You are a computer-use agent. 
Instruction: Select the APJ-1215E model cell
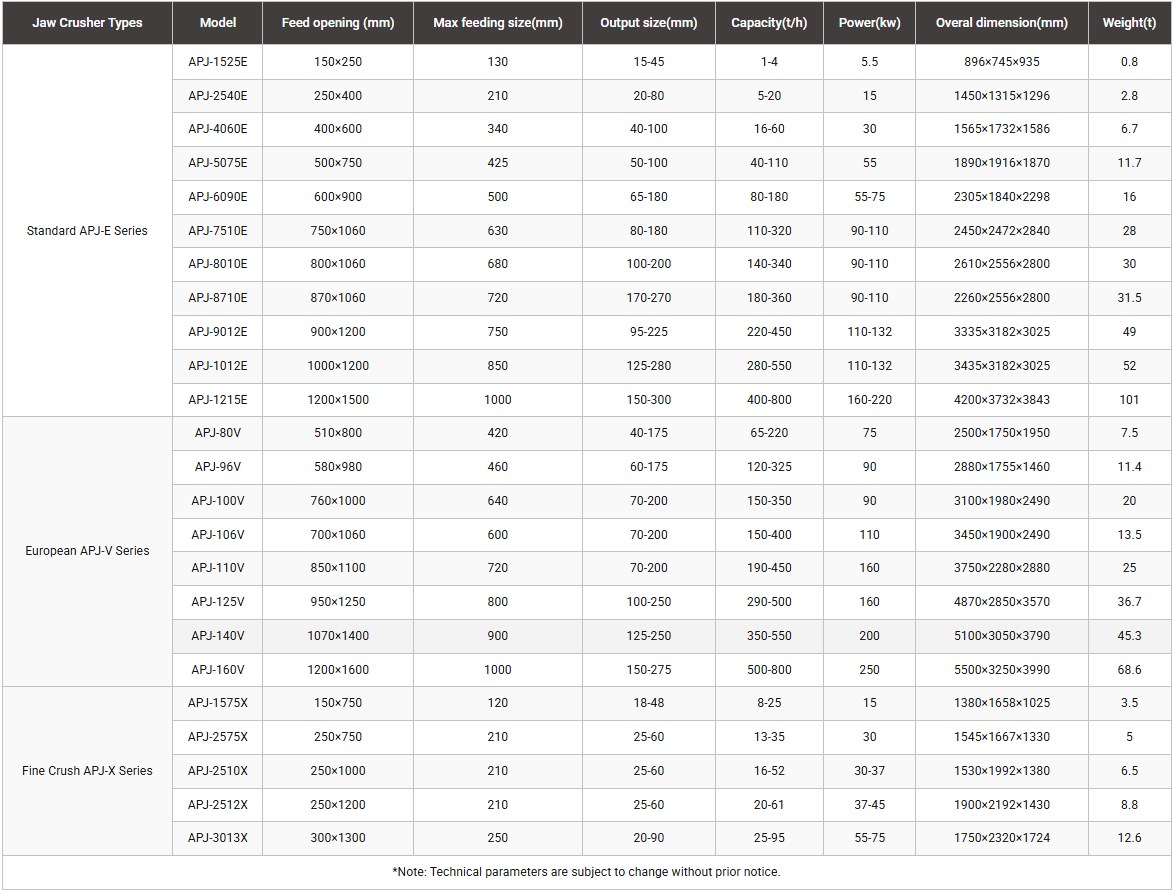[x=218, y=400]
